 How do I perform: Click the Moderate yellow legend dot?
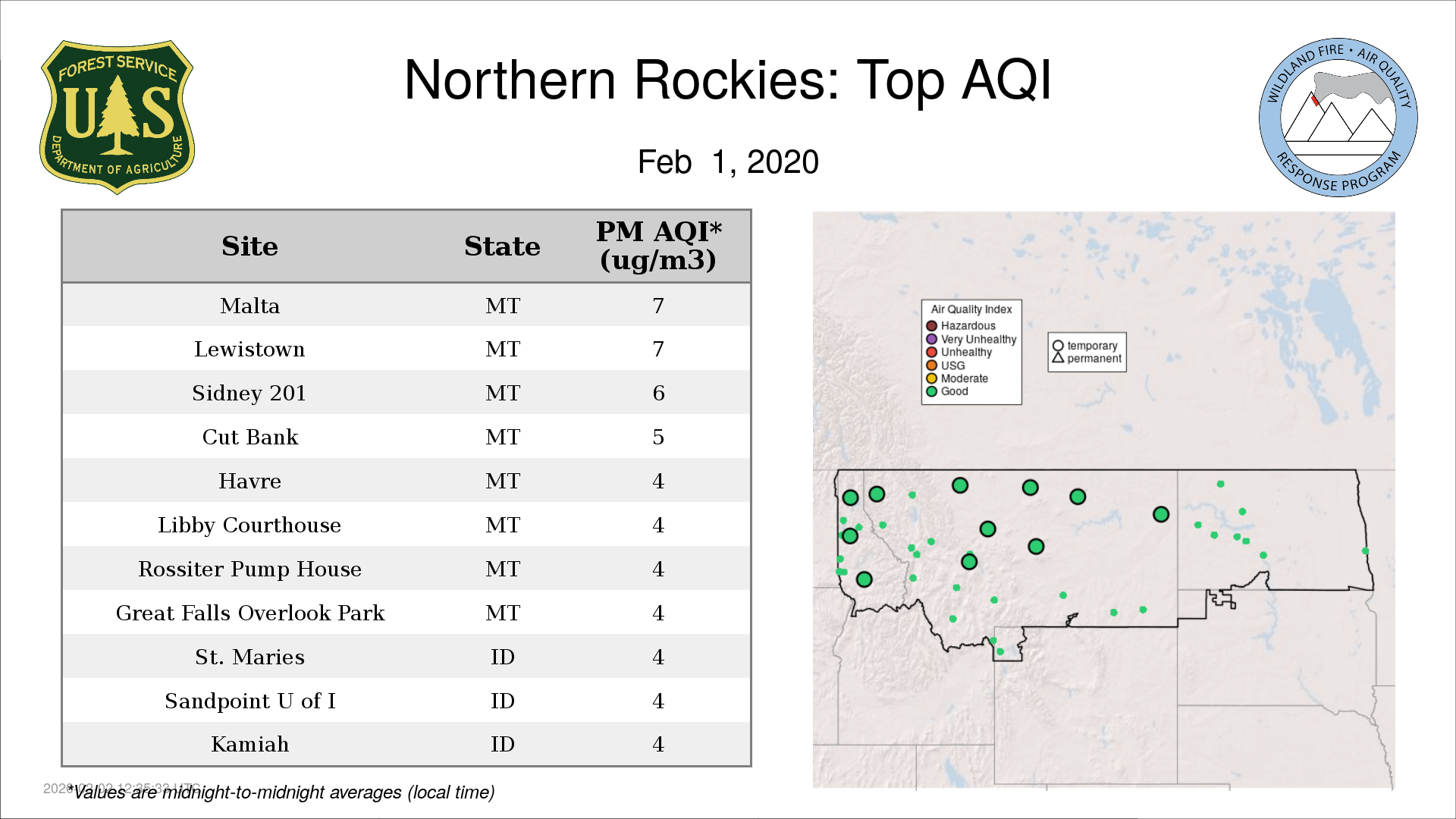pos(932,378)
